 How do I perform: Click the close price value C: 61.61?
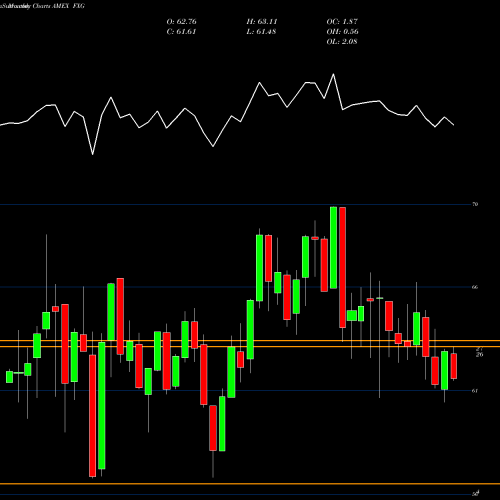[181, 32]
